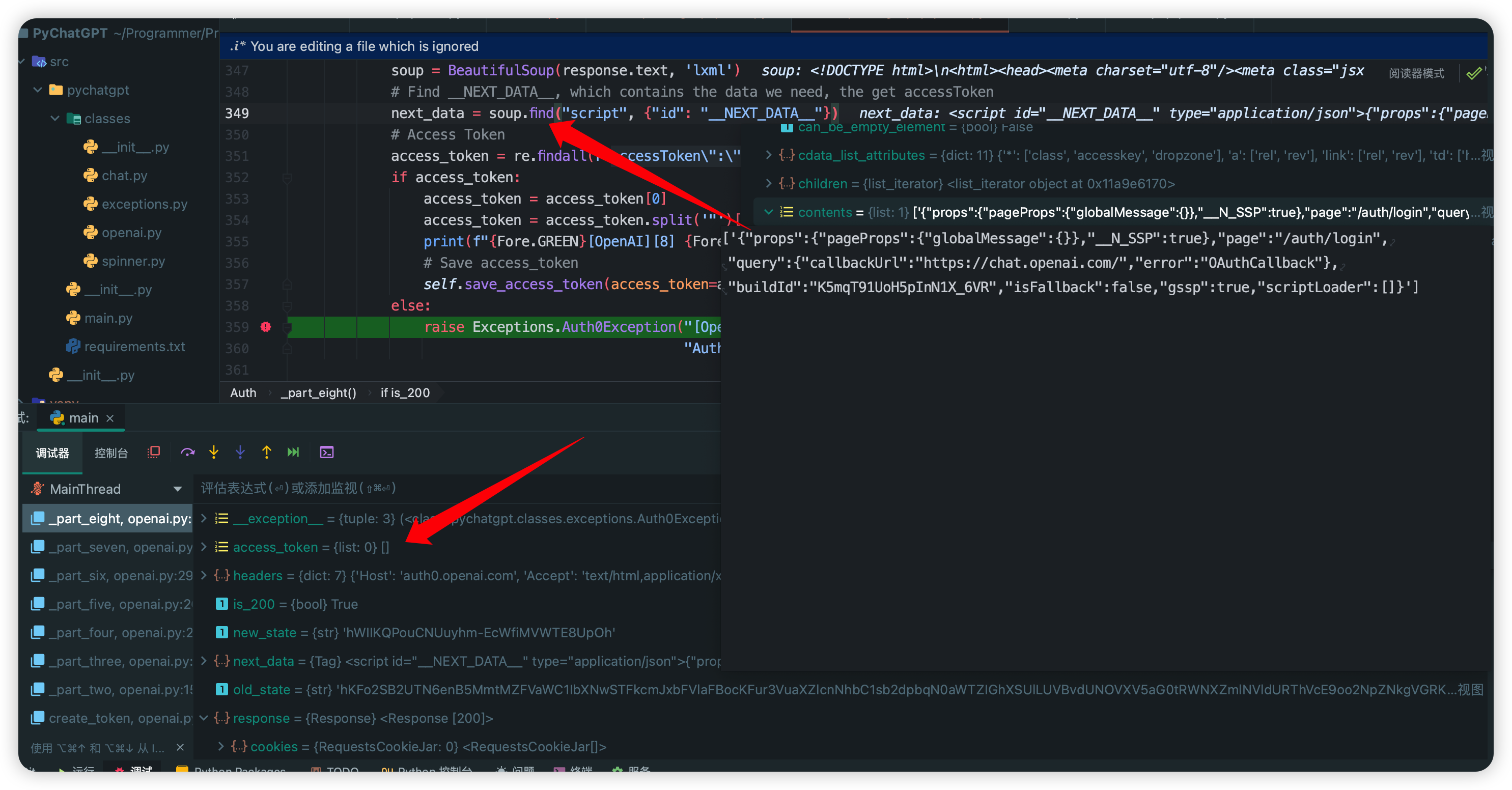Switch to the 控制台 tab
The image size is (1512, 790).
point(111,453)
